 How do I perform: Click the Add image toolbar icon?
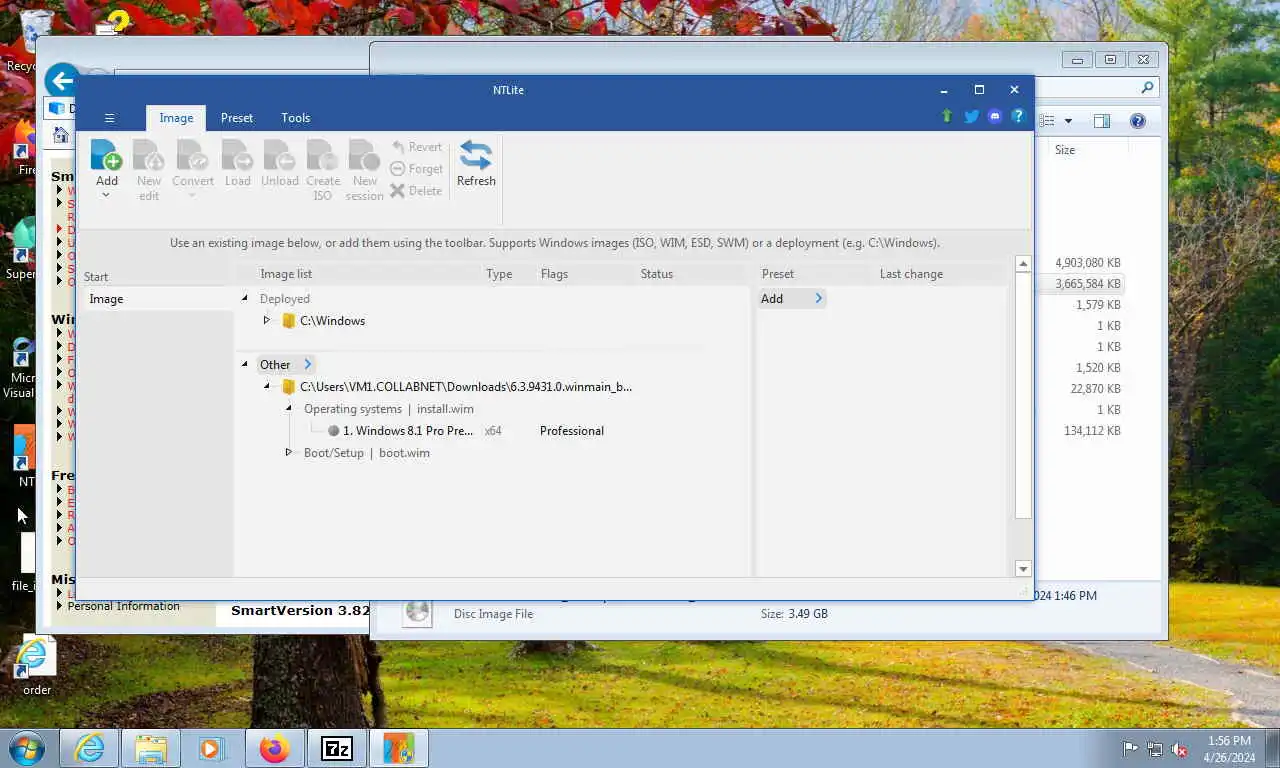[x=106, y=155]
